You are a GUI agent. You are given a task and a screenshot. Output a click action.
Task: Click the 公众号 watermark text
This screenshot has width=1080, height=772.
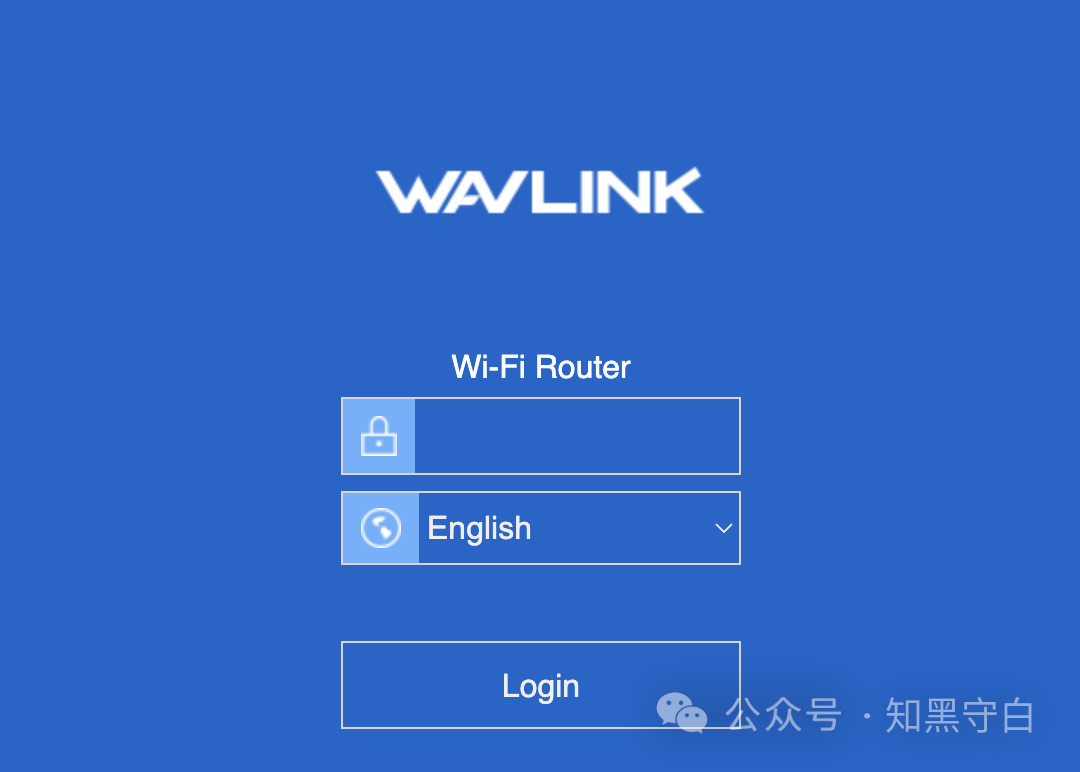point(783,715)
